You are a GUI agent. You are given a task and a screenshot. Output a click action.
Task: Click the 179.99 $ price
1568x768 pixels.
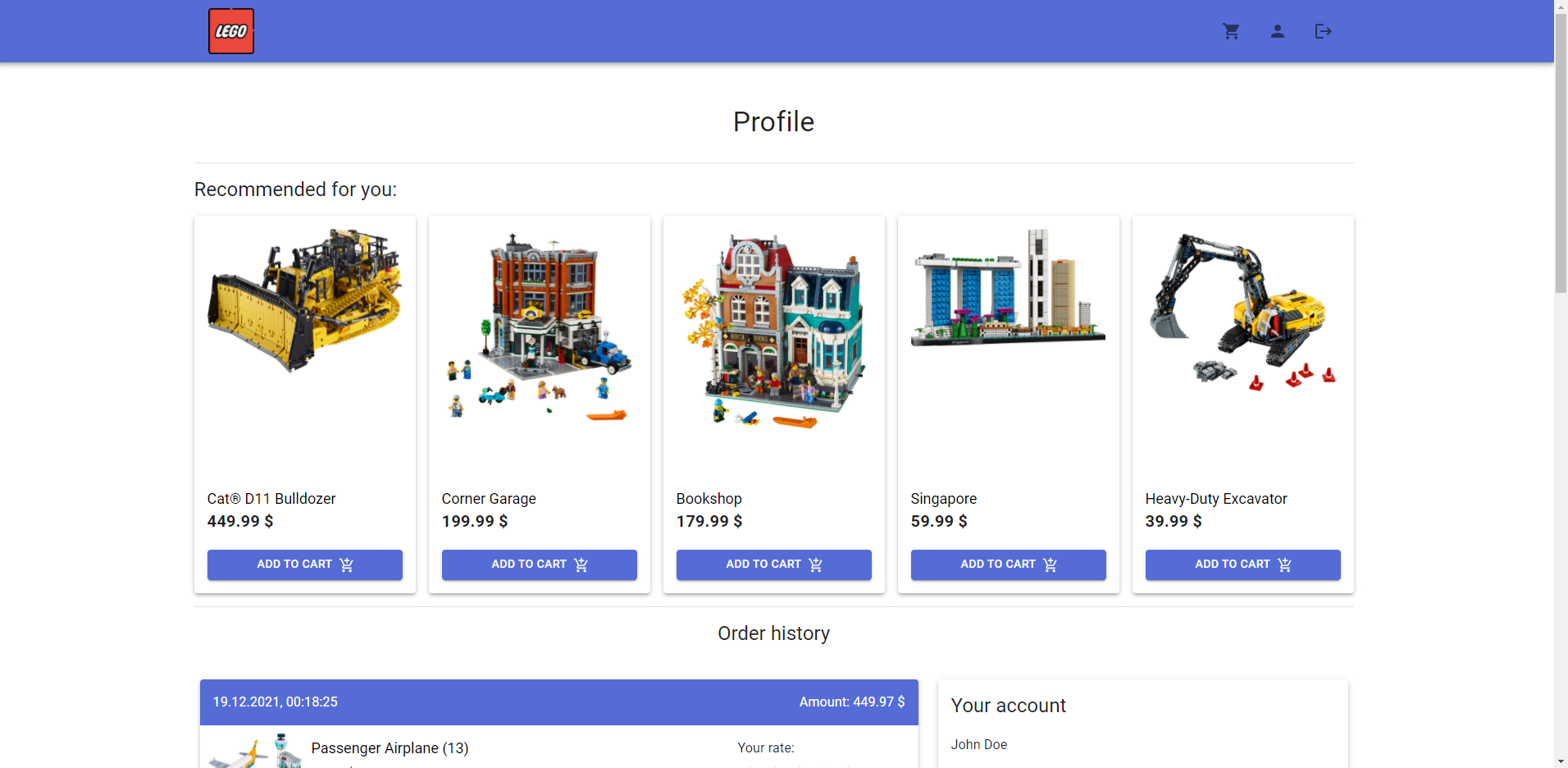(709, 521)
